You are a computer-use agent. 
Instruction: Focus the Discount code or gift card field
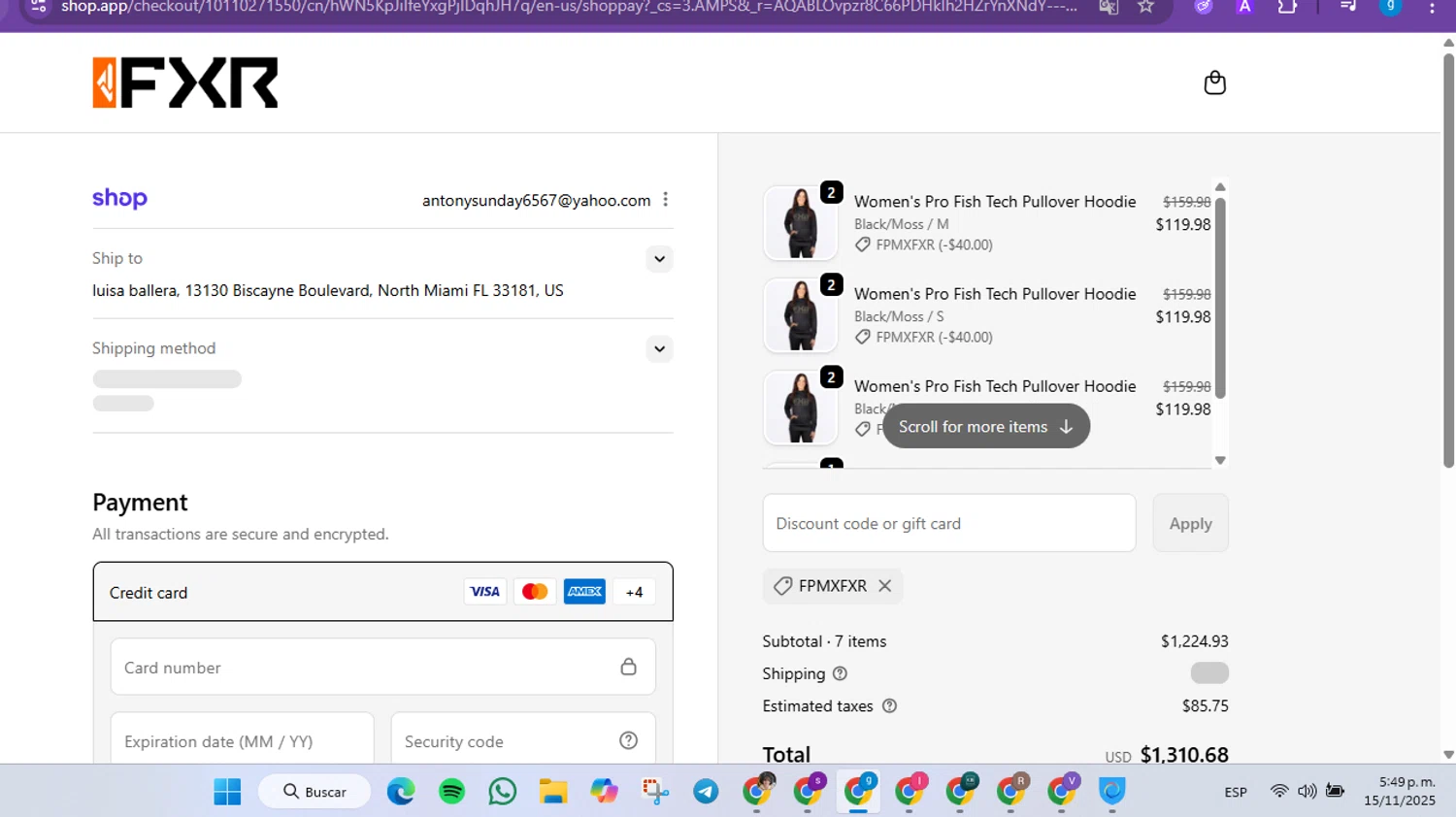click(949, 523)
